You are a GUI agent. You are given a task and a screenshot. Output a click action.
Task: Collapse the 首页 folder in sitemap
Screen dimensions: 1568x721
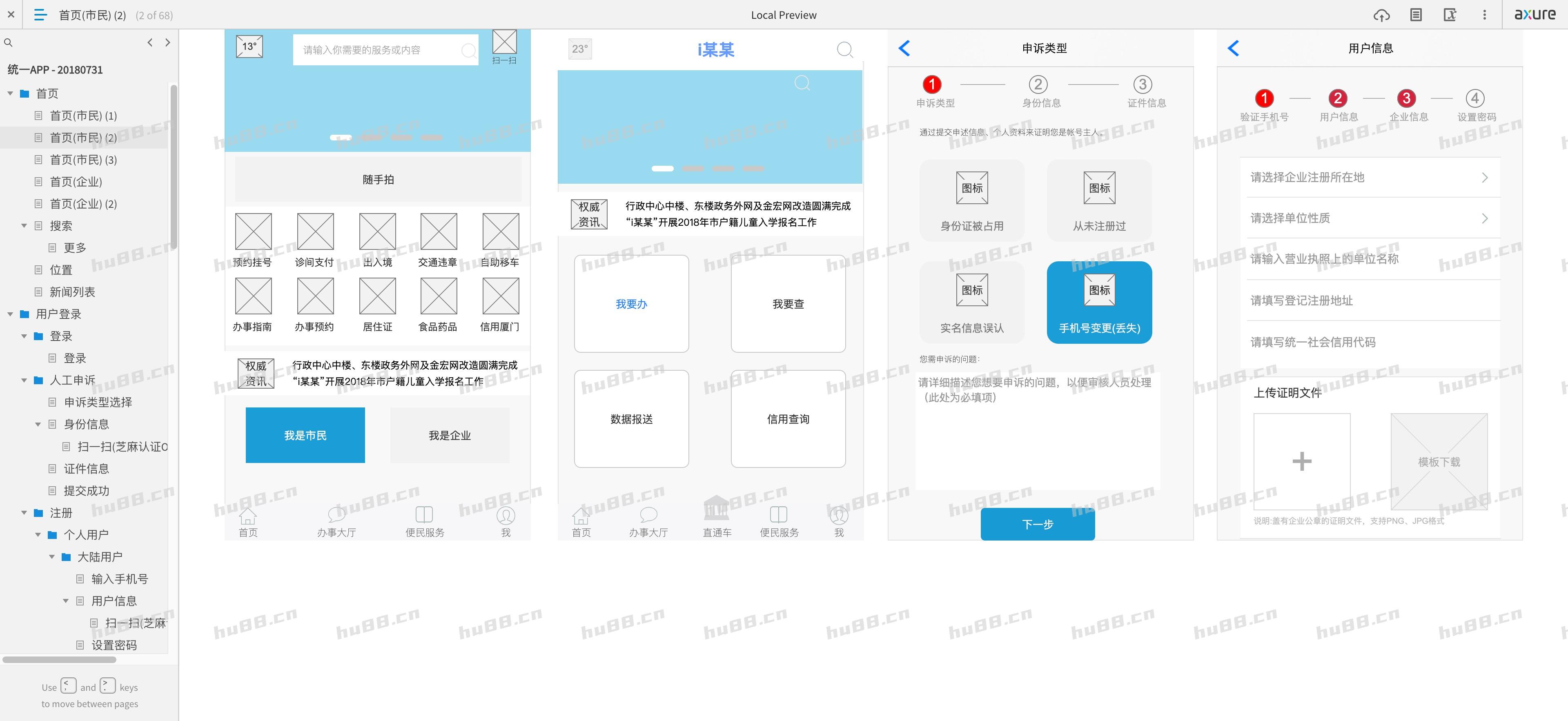click(x=10, y=94)
